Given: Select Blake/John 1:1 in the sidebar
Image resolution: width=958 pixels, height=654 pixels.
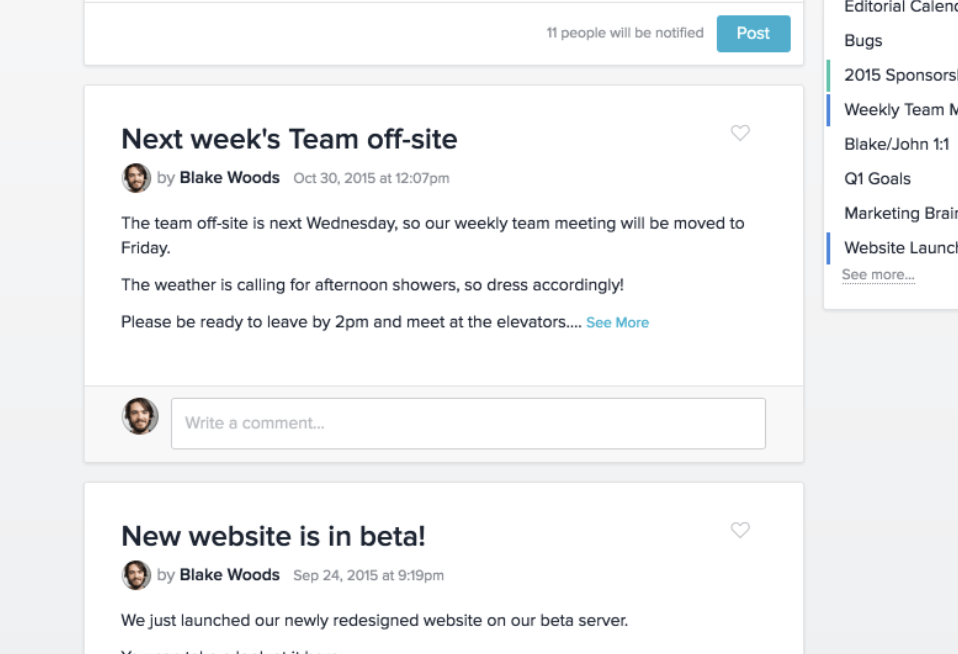Looking at the screenshot, I should point(896,144).
